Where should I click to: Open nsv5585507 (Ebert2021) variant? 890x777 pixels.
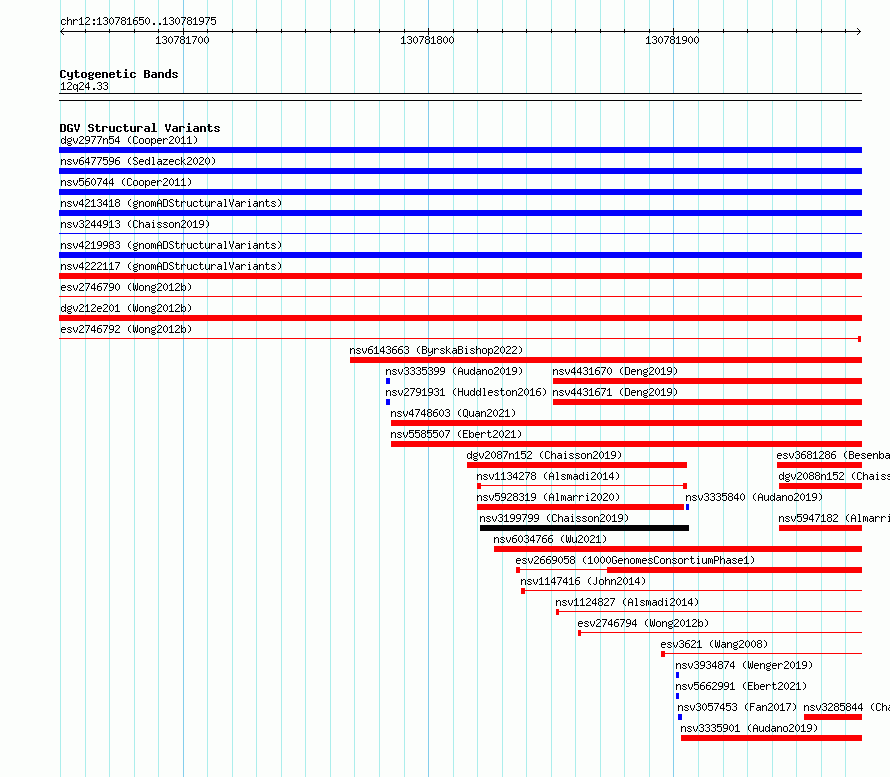456,434
